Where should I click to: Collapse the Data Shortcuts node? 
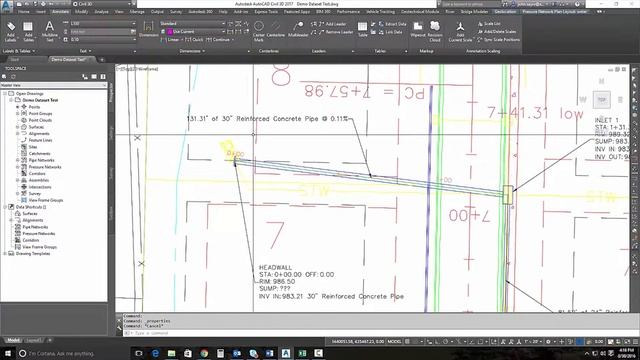pos(5,207)
